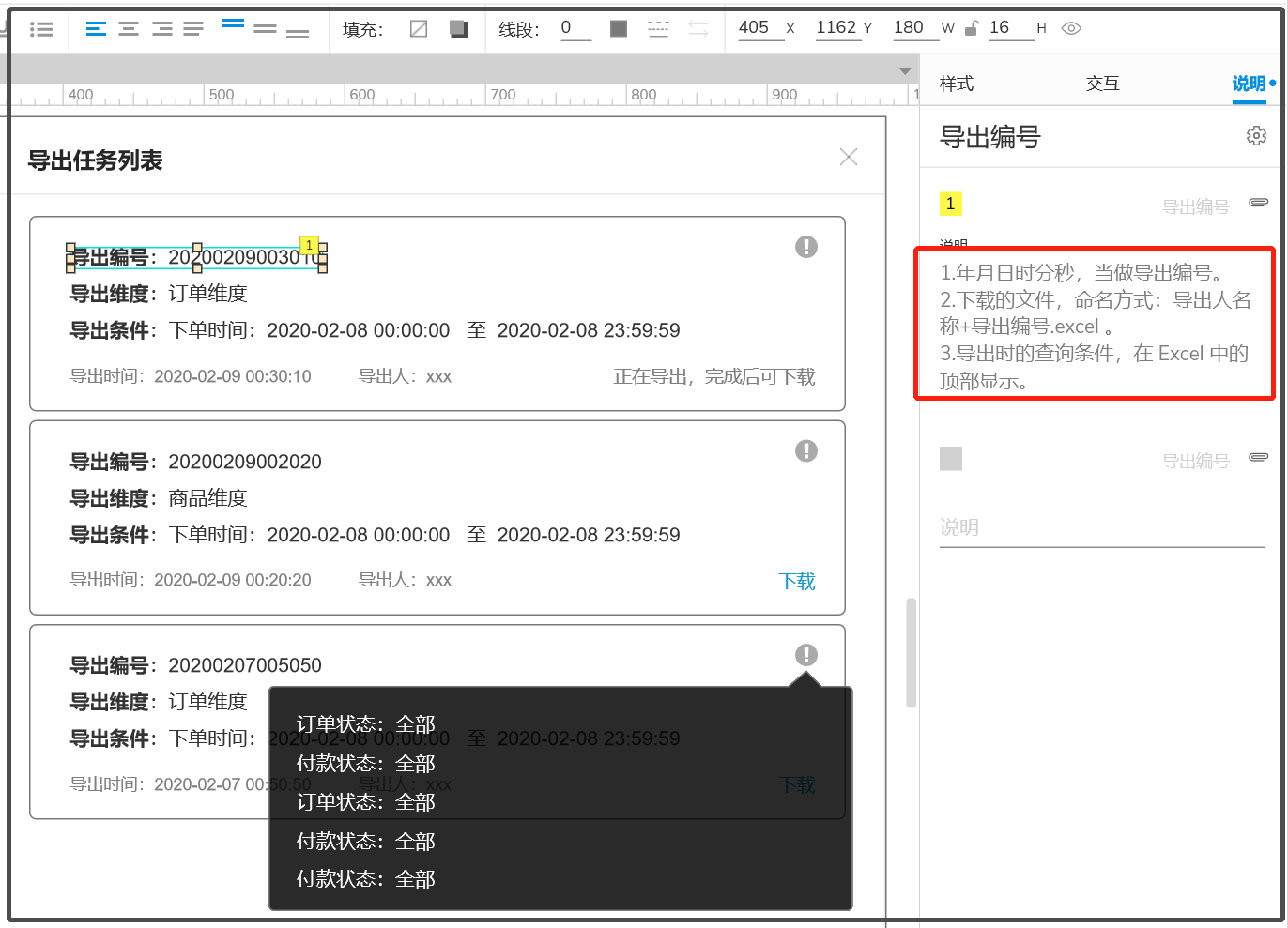
Task: Click 下载 link for task 20200209002020
Action: [x=797, y=582]
